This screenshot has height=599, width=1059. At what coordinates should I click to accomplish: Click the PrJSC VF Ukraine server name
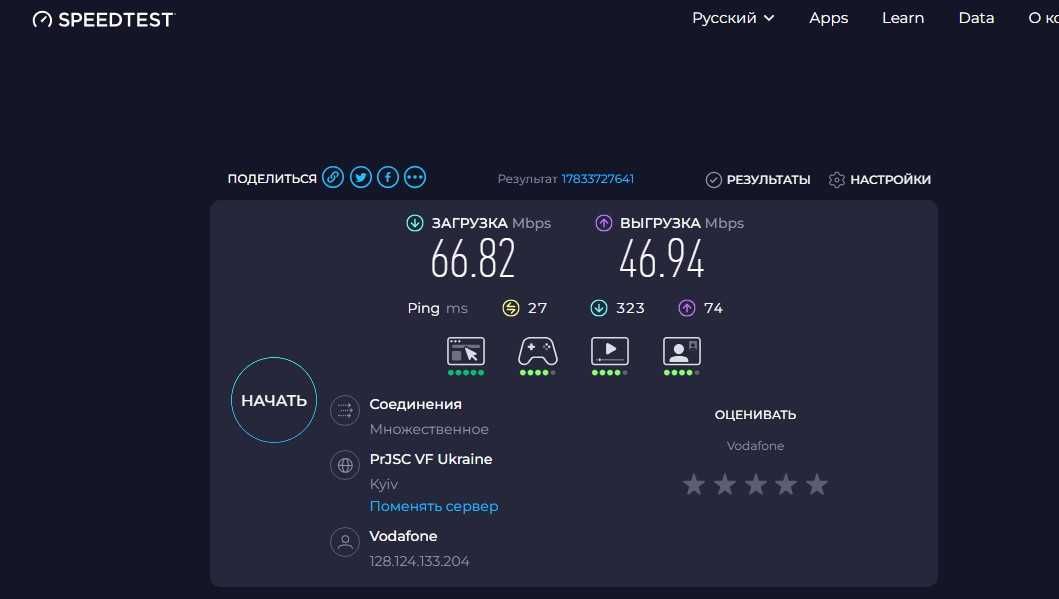tap(431, 459)
